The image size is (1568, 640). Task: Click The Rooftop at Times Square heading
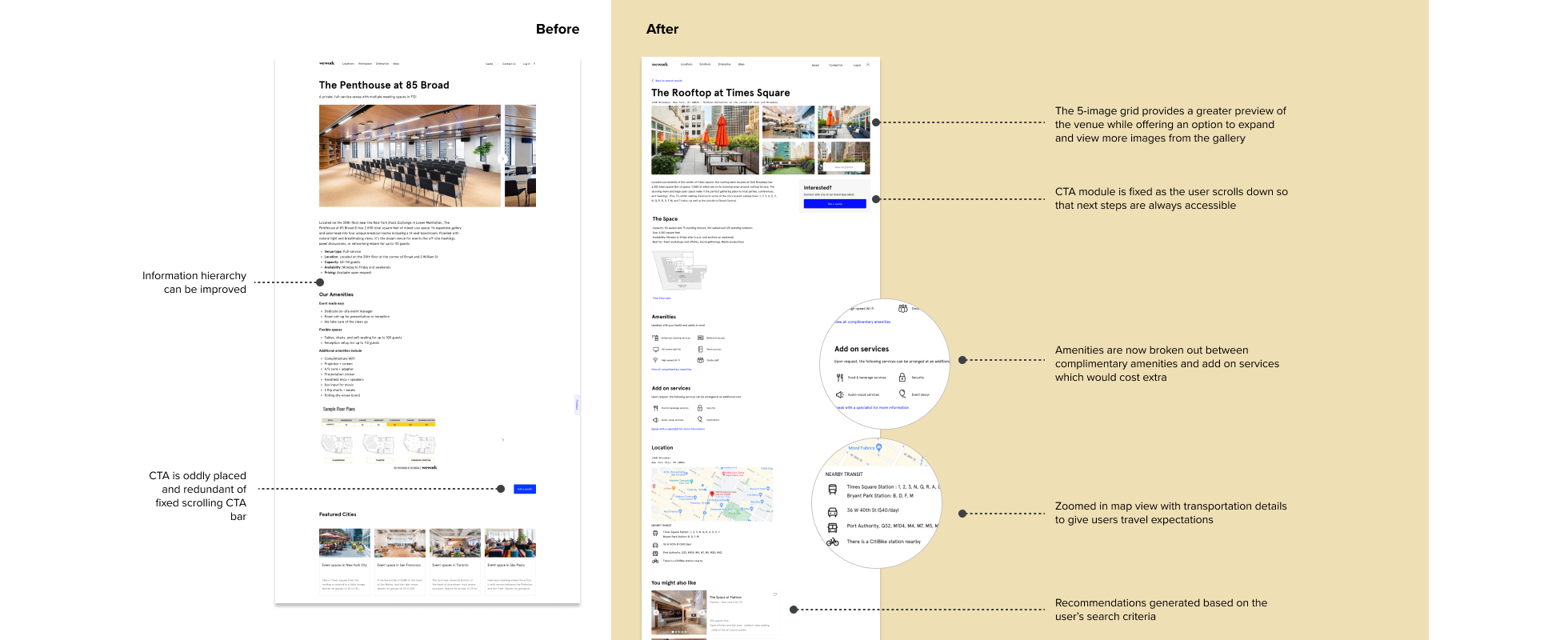pyautogui.click(x=721, y=93)
